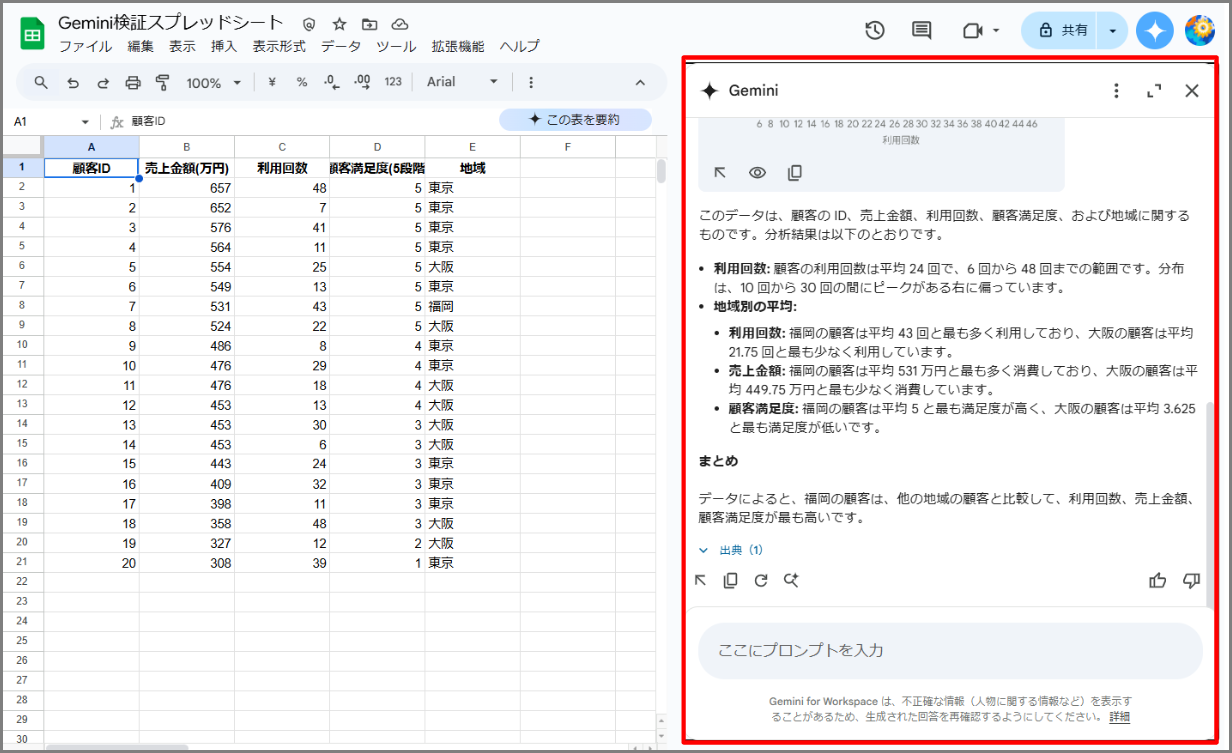Decrease decimal places
Screen dimensions: 1232x753
click(x=331, y=82)
